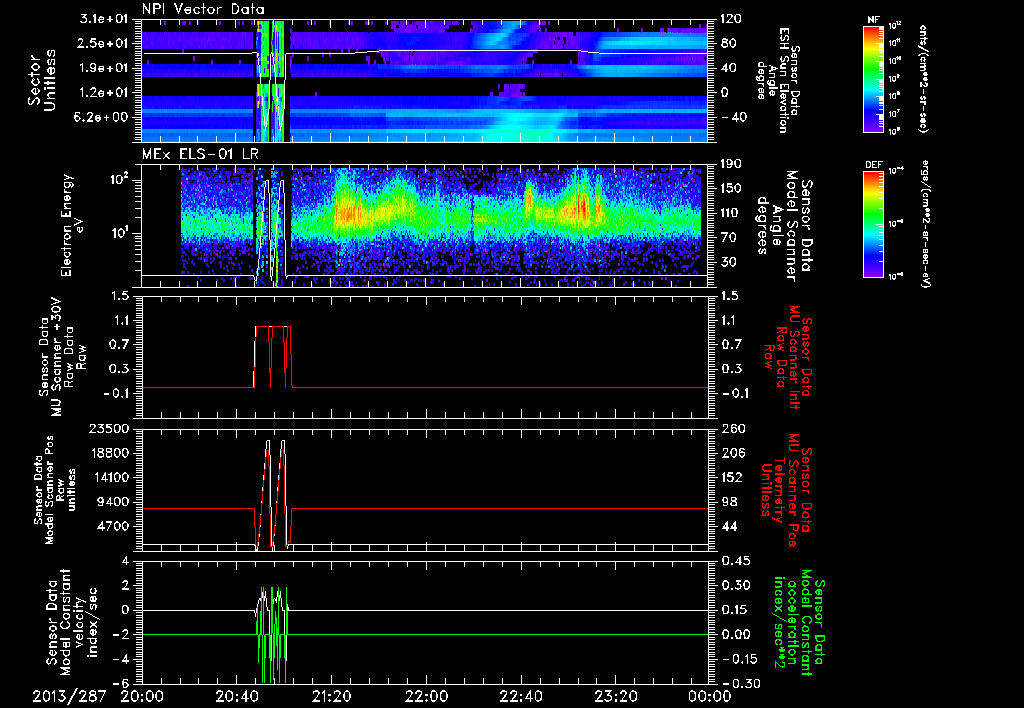Click the 'NF' label above the color bar
The width and height of the screenshot is (1024, 708).
pyautogui.click(x=873, y=20)
